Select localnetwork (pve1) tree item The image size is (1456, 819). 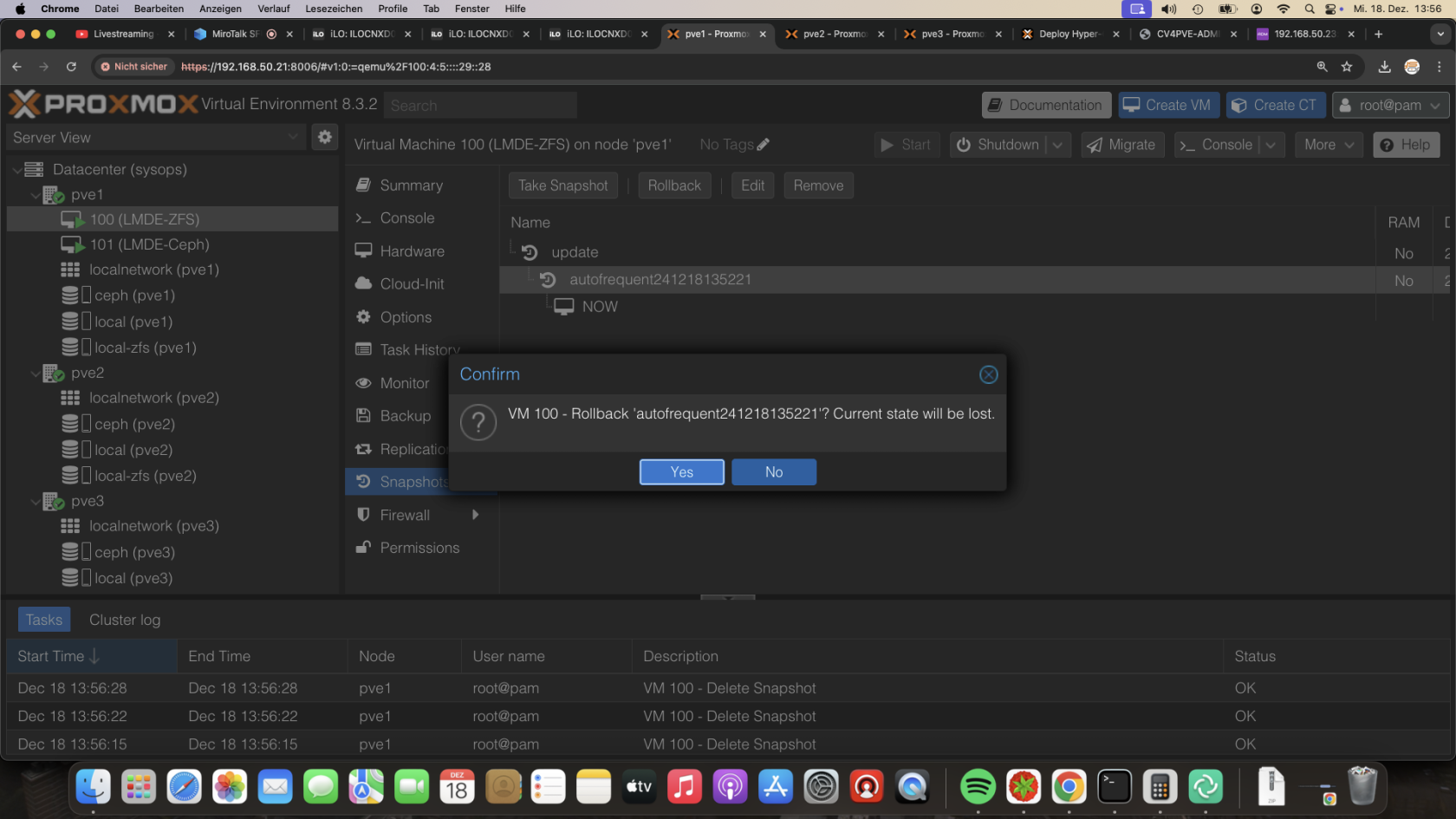pos(172,270)
